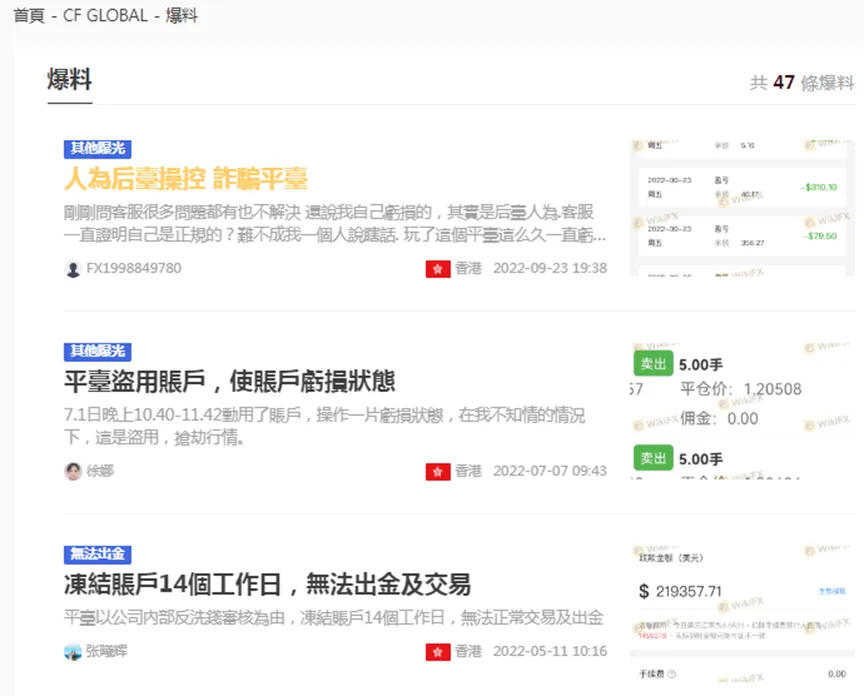Open withdrawal screenshot thumbnail showing $219357.71
This screenshot has height=696, width=864.
click(x=743, y=614)
